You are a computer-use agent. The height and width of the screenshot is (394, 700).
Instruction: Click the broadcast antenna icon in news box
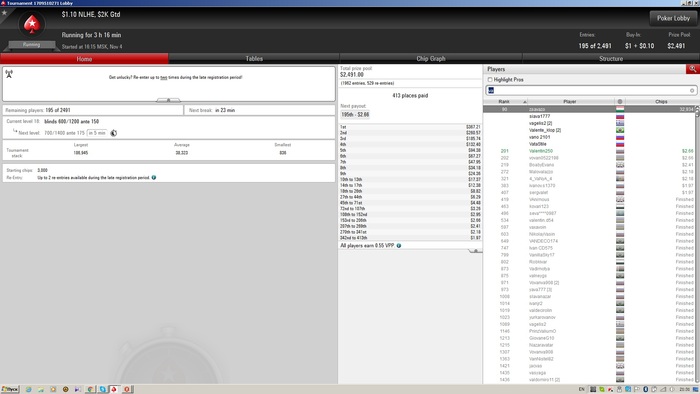pos(9,74)
